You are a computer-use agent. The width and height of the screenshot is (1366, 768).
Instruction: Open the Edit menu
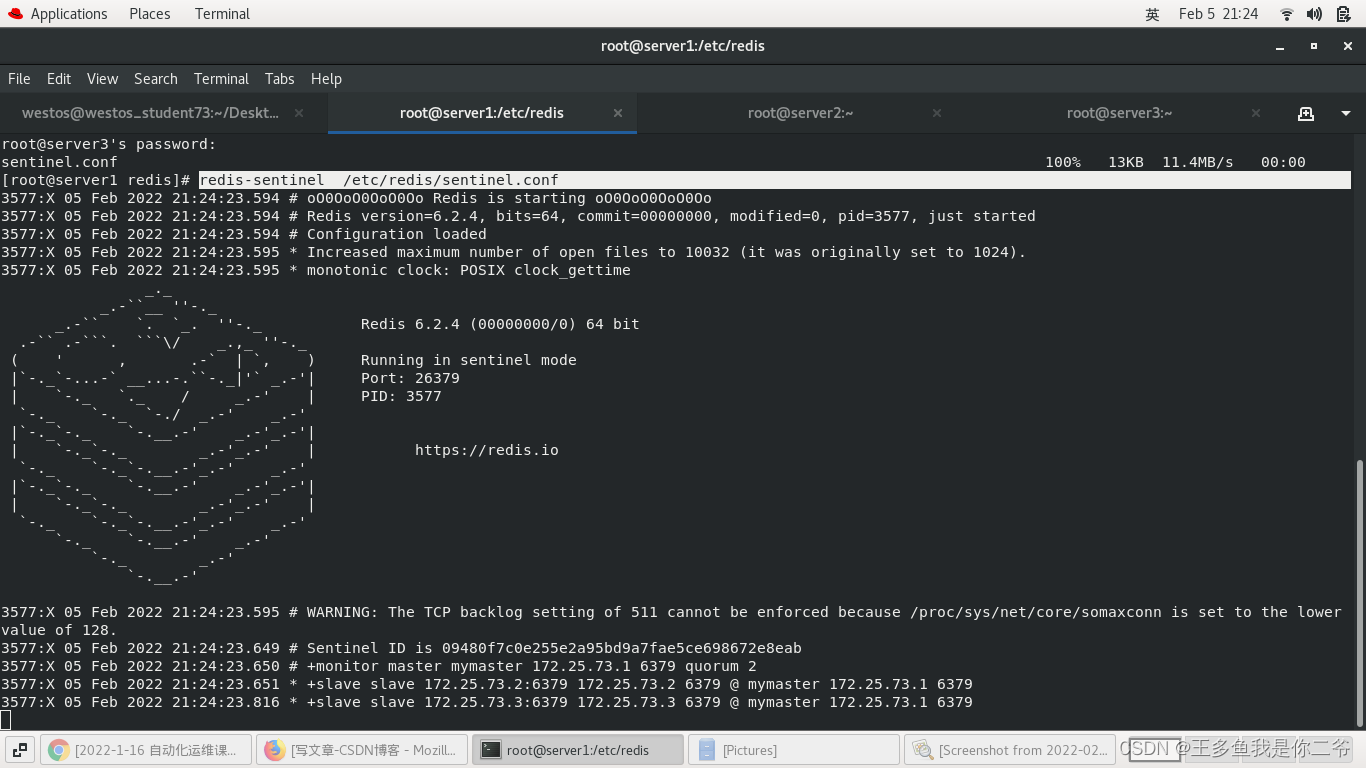point(59,79)
